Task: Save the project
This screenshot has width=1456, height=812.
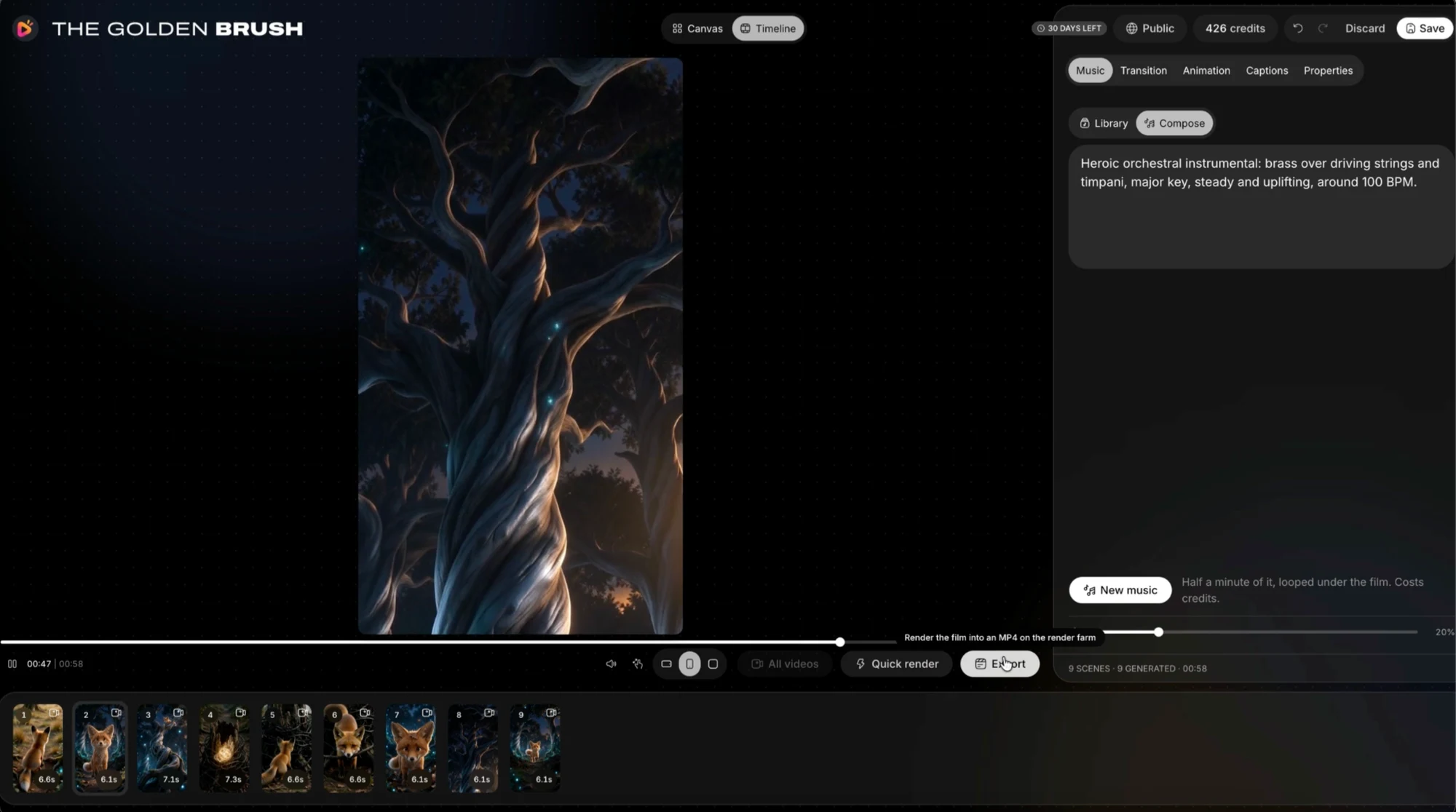Action: click(x=1425, y=28)
